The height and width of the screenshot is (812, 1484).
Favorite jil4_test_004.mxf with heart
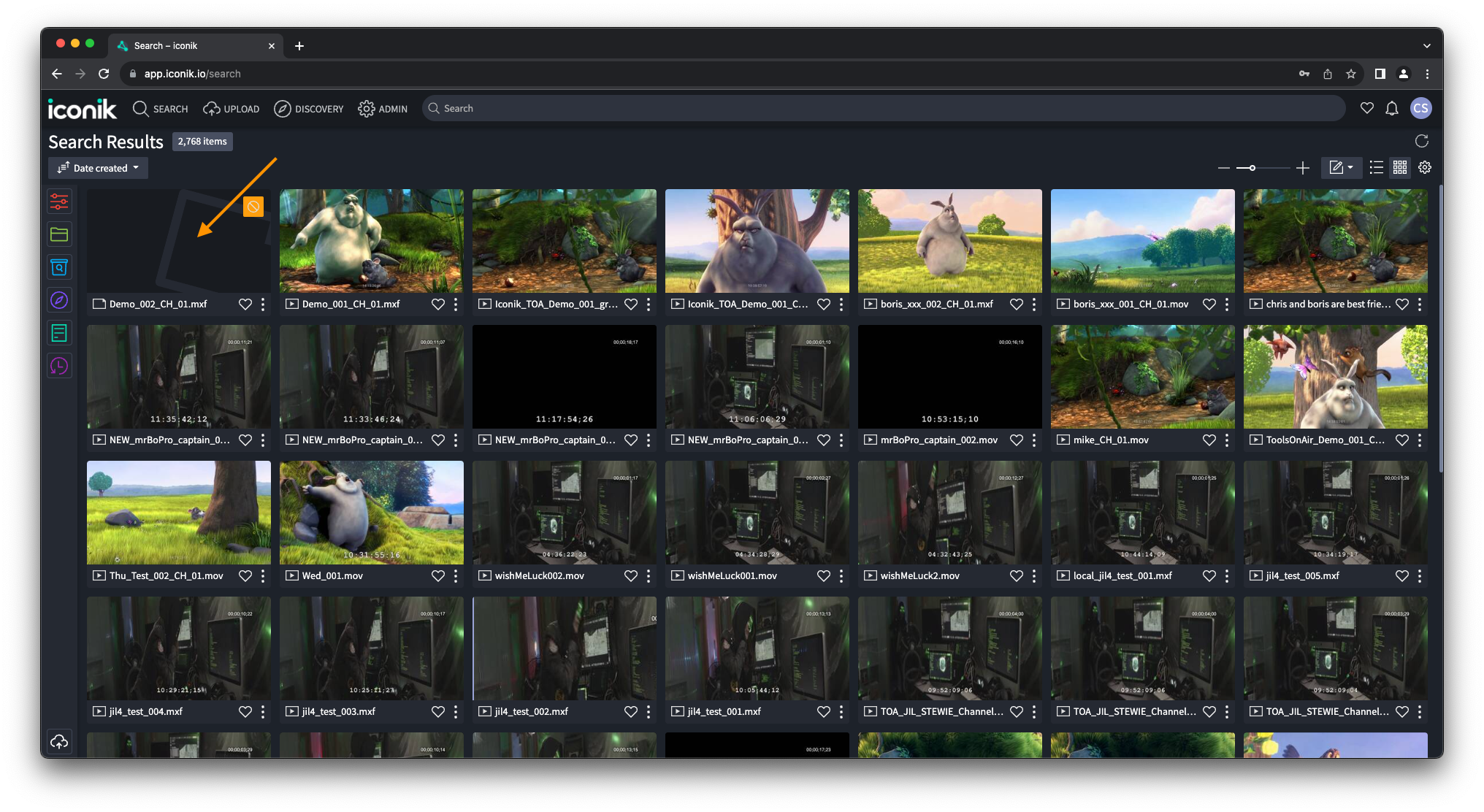coord(245,712)
